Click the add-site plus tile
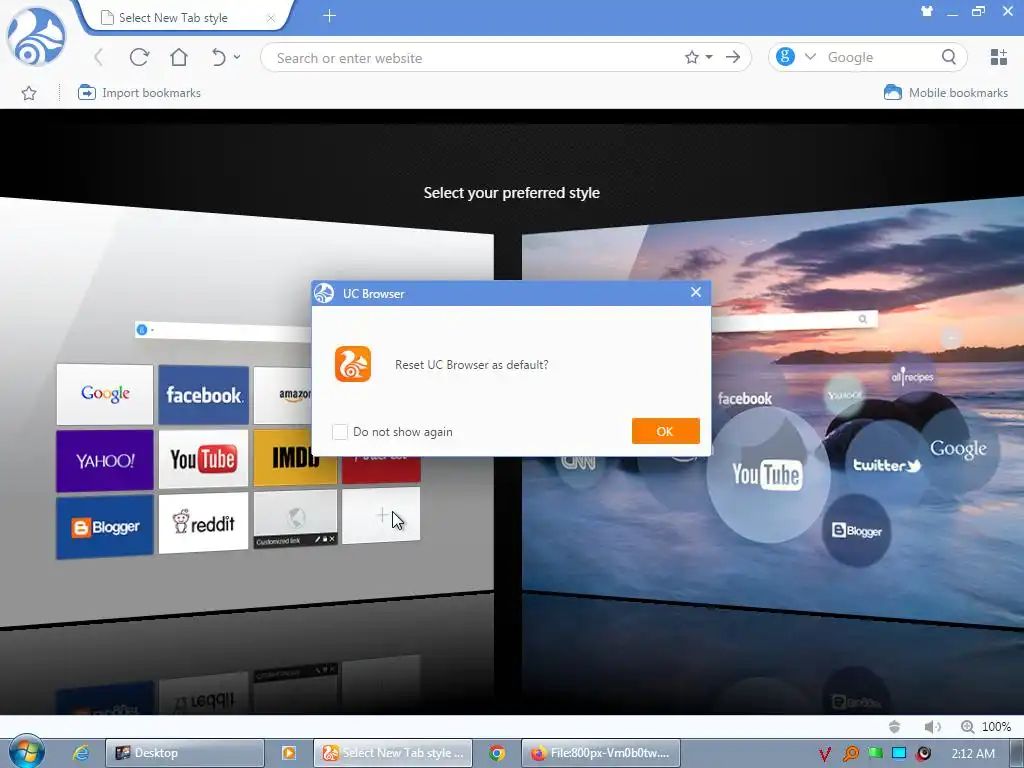 tap(381, 515)
